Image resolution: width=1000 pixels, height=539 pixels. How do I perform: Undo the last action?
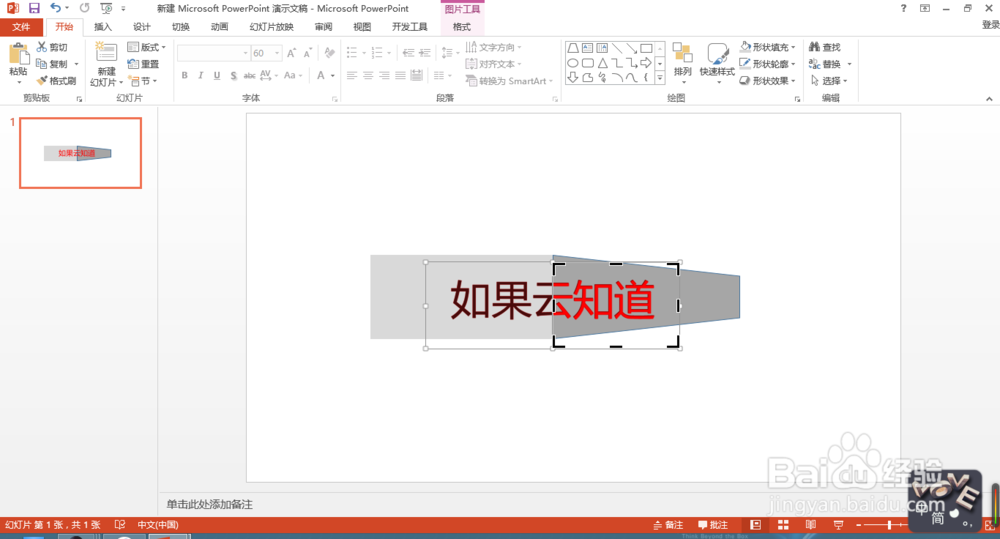click(x=55, y=8)
